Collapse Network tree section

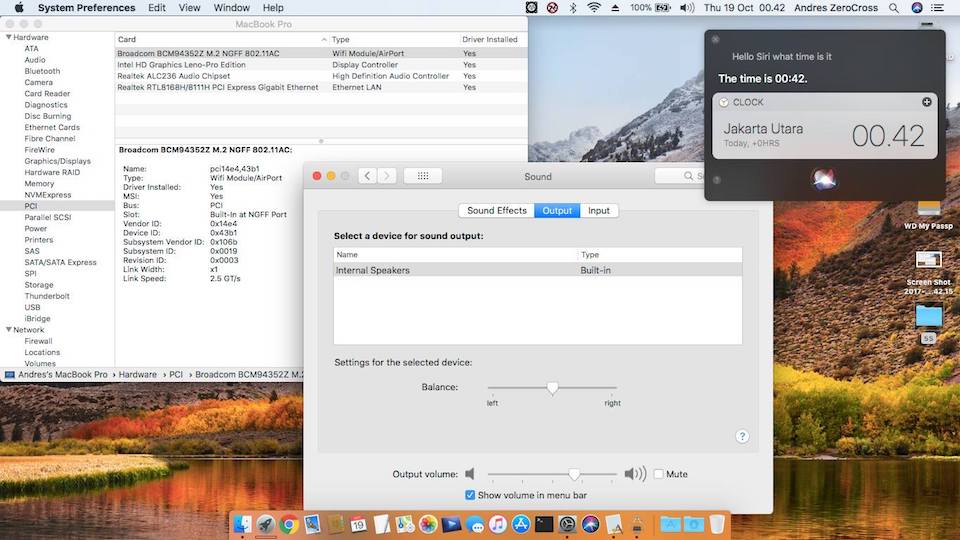coord(9,329)
